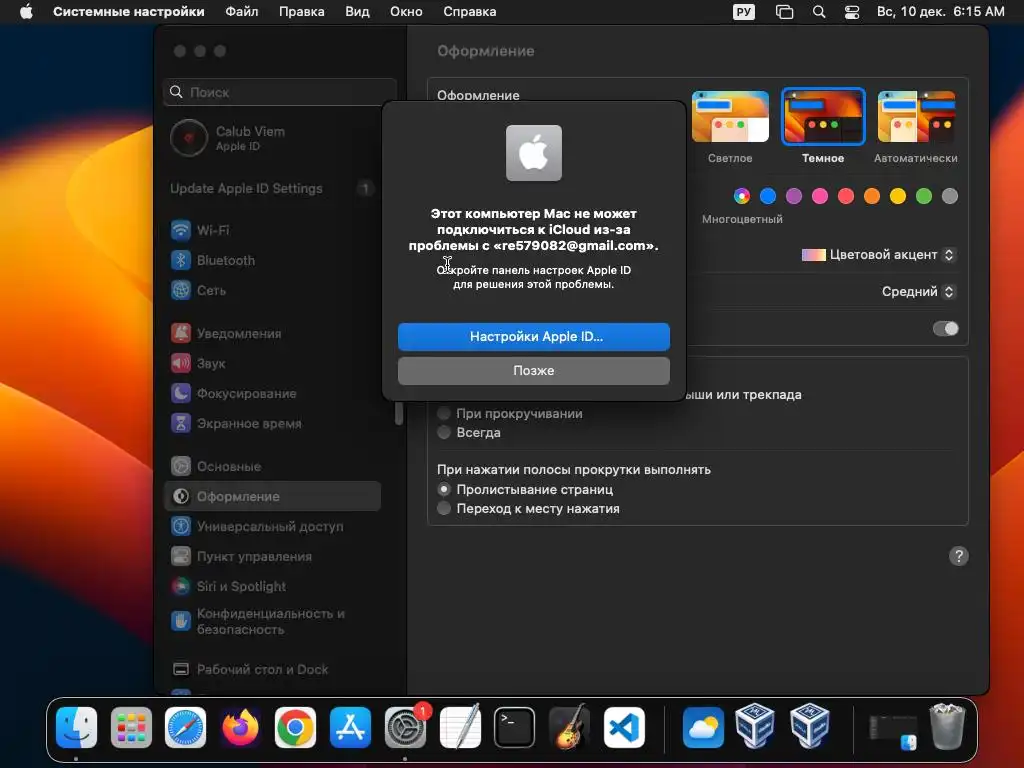Open the Справка menu
The image size is (1024, 768).
point(470,12)
